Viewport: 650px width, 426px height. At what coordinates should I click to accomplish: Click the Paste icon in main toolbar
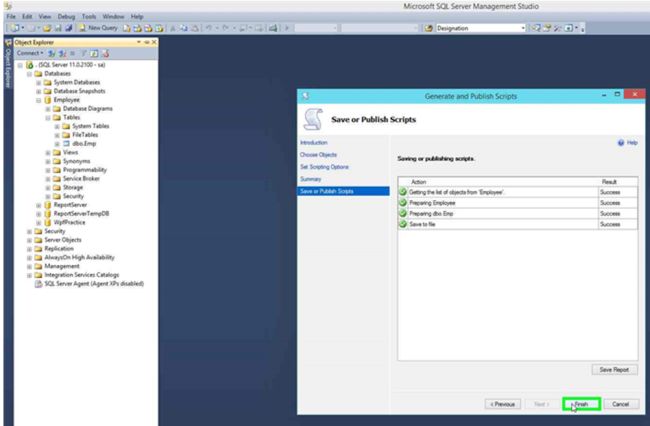click(x=194, y=28)
